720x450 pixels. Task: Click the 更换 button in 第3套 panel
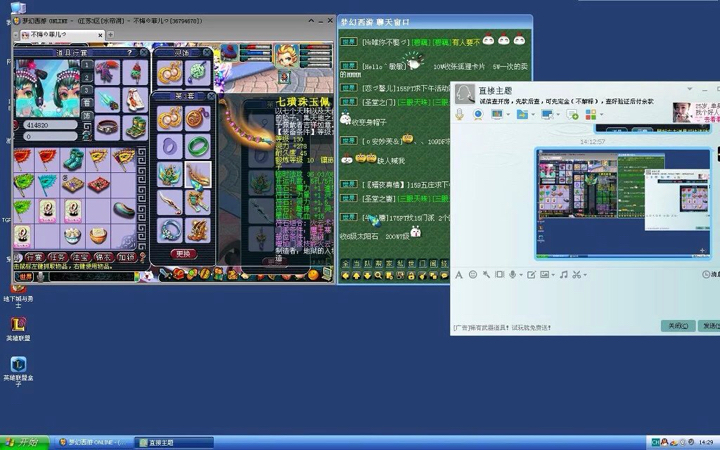183,254
